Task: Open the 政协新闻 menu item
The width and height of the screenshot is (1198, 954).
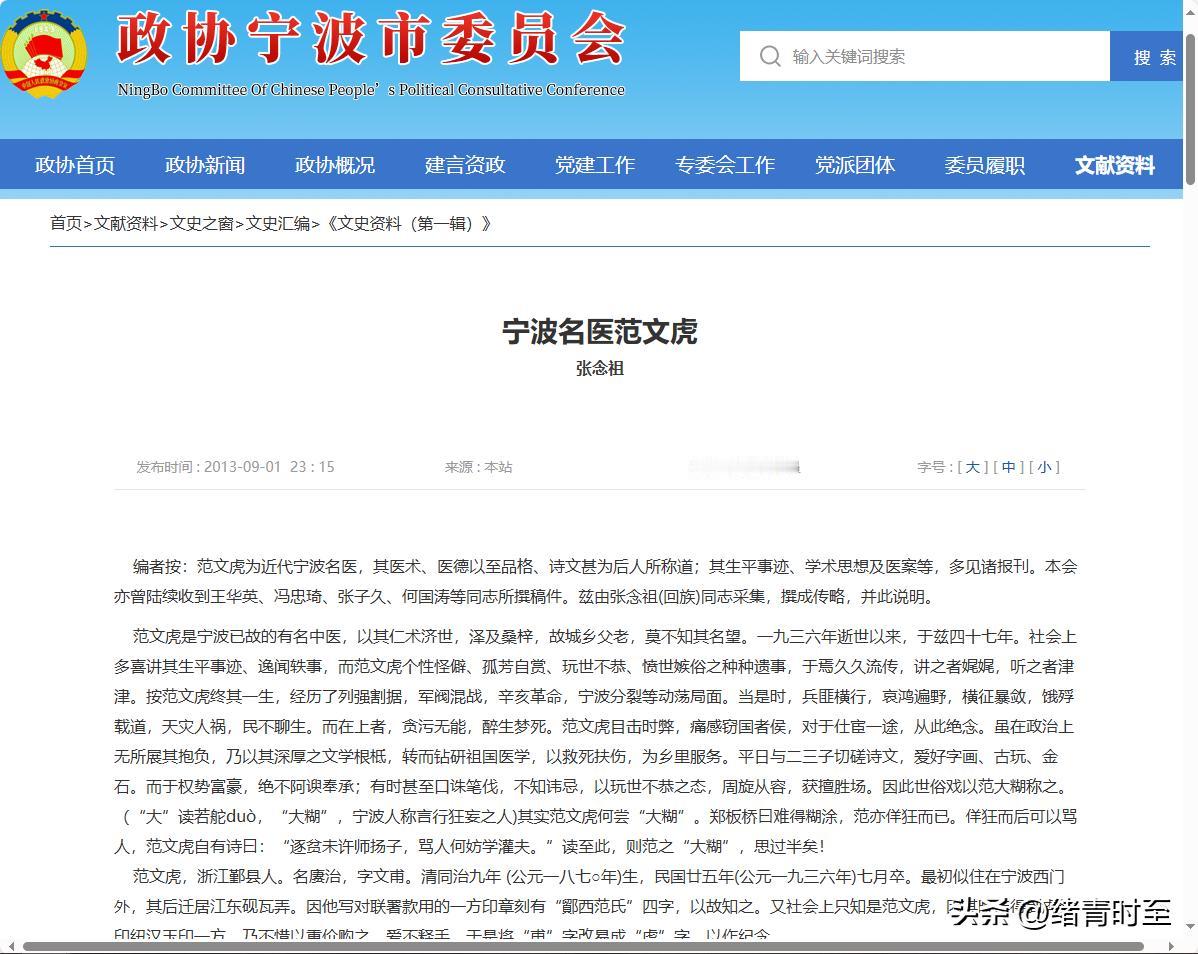Action: point(205,165)
